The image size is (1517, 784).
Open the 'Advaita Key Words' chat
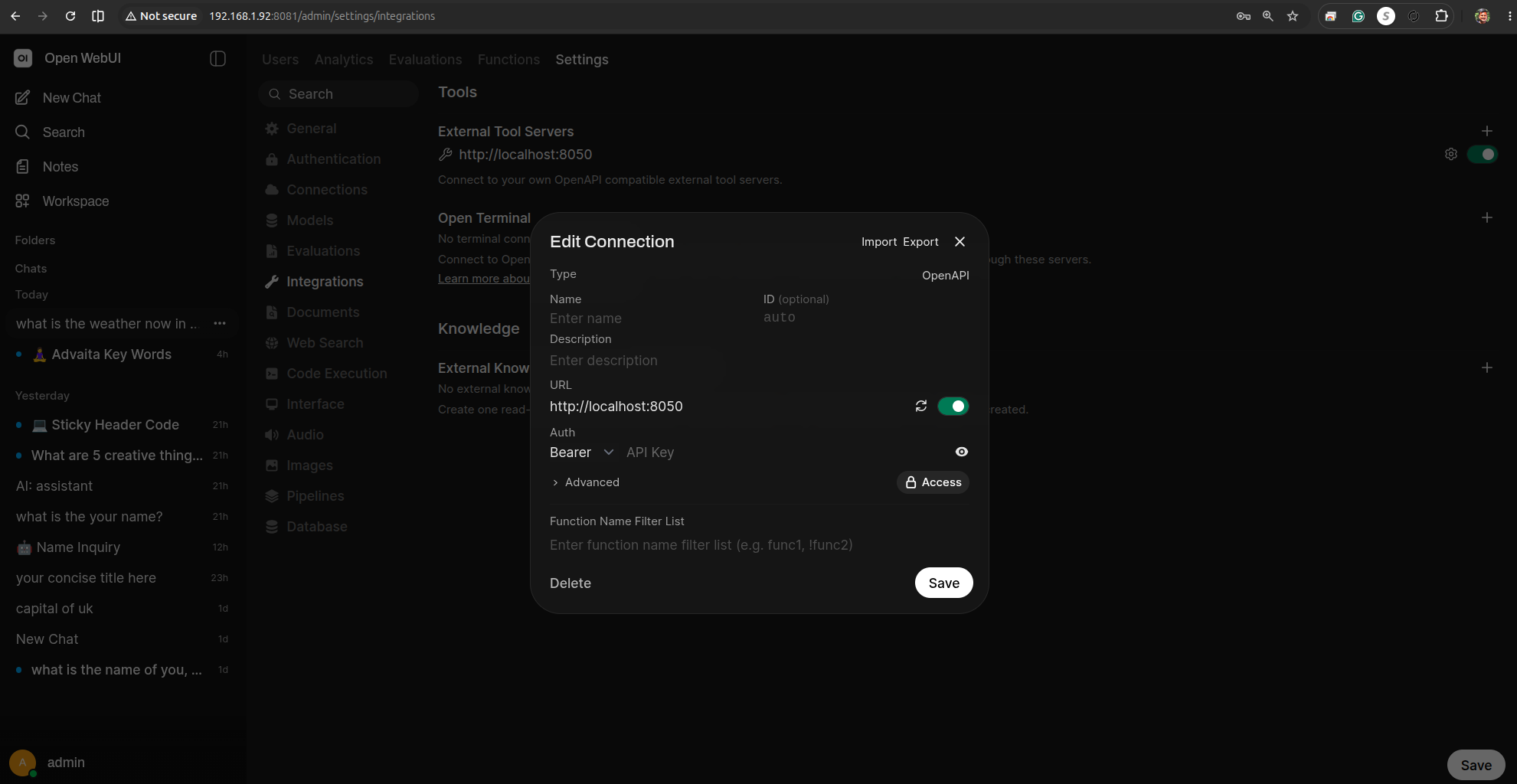[111, 354]
